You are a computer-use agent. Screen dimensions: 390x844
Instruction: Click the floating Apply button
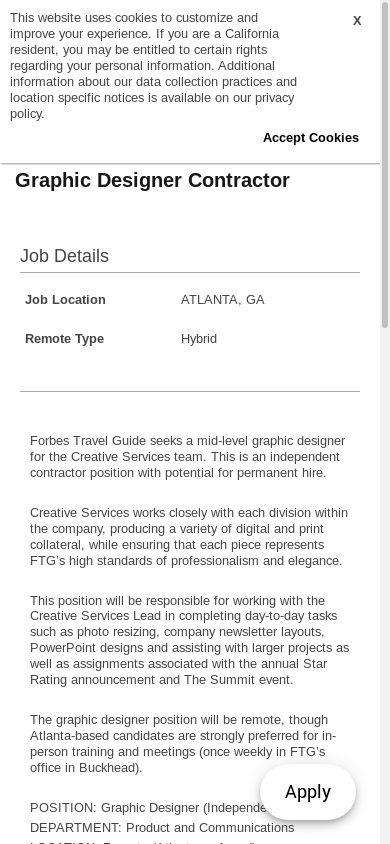click(x=308, y=792)
